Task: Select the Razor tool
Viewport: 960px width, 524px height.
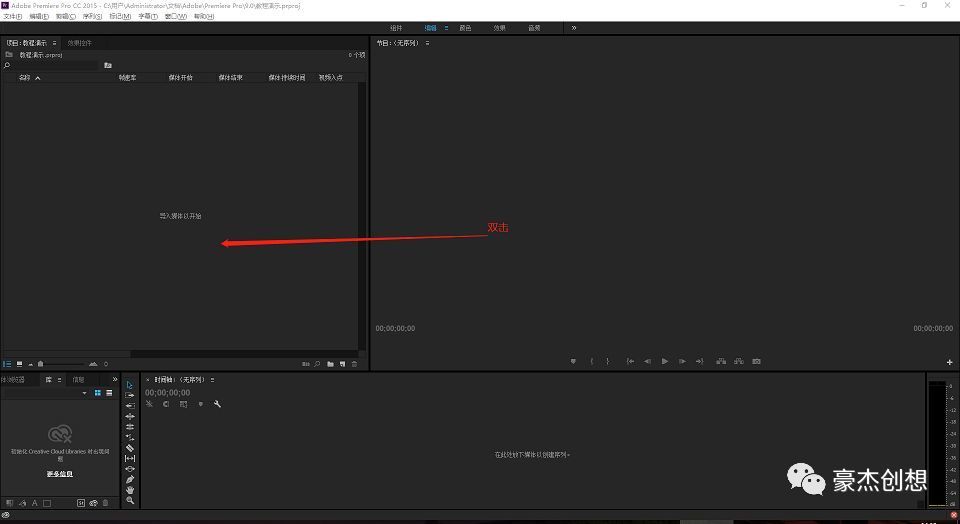Action: tap(130, 447)
